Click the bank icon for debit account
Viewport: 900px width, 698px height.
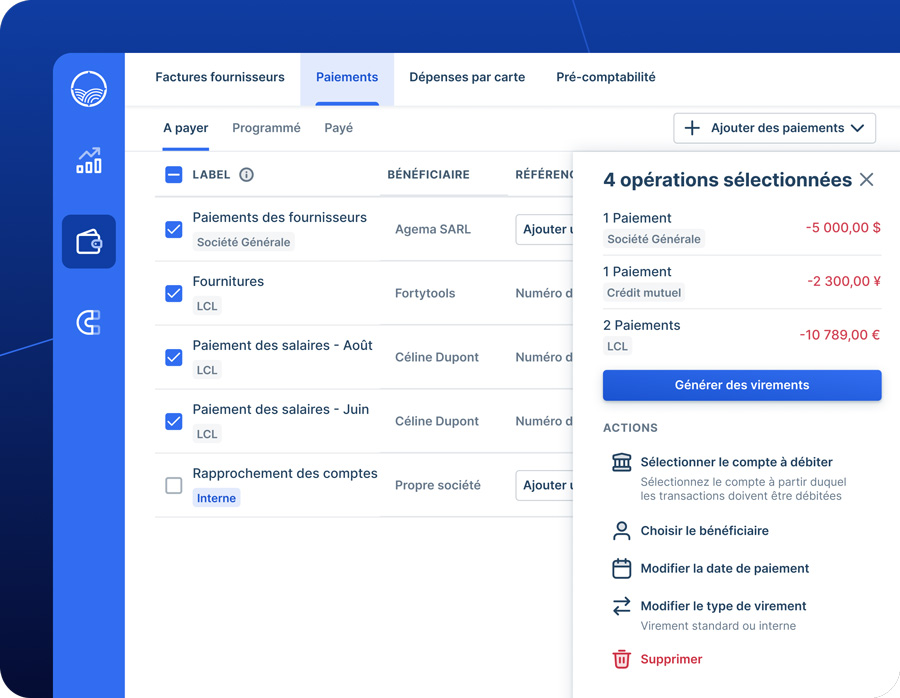[x=621, y=462]
